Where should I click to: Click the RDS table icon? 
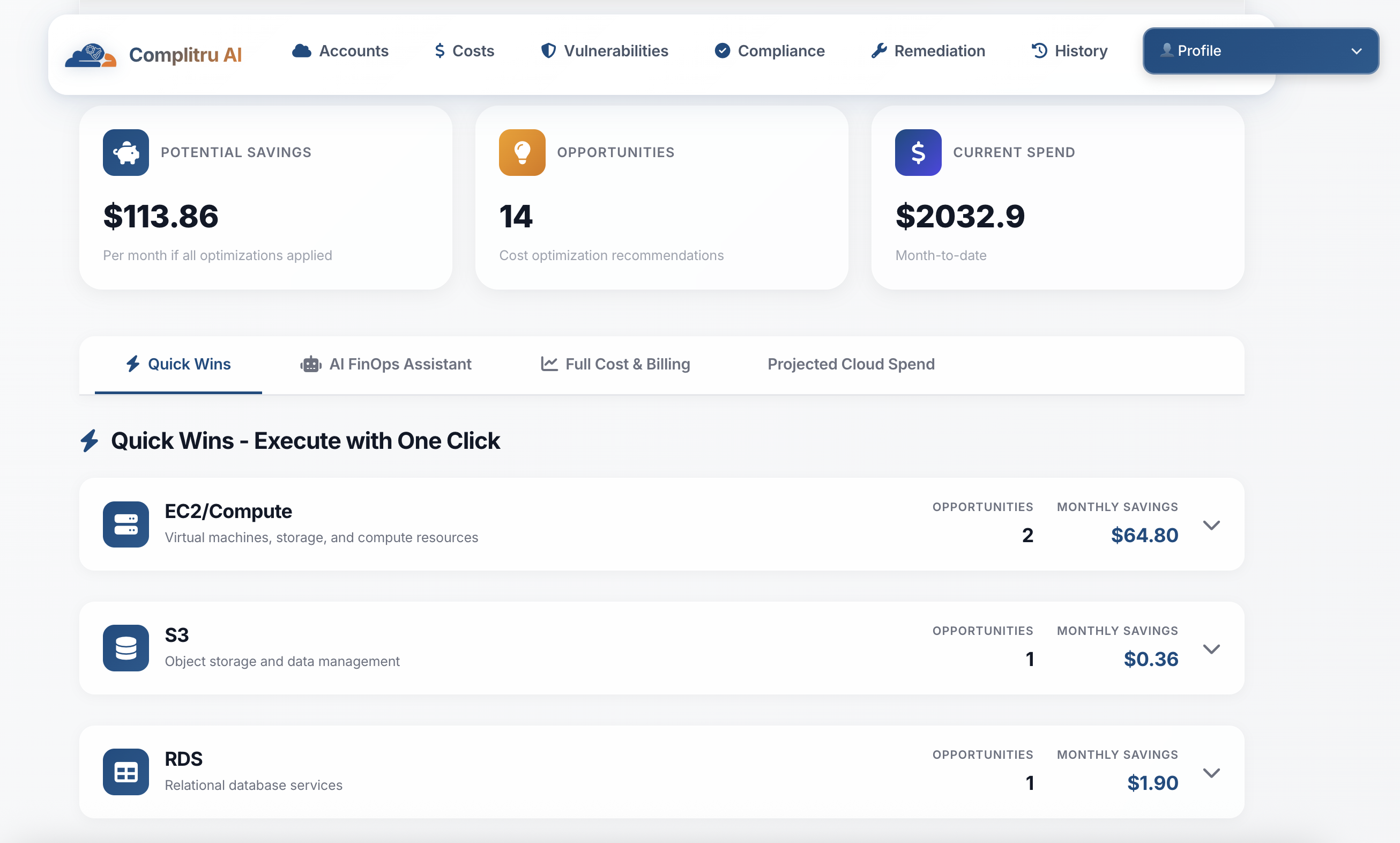pyautogui.click(x=125, y=772)
